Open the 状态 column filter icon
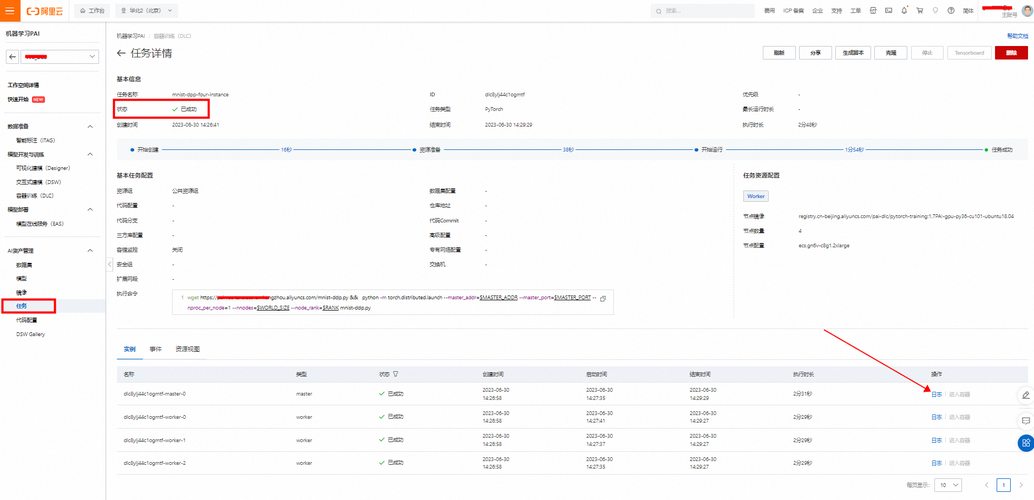Image resolution: width=1034 pixels, height=500 pixels. coord(394,373)
